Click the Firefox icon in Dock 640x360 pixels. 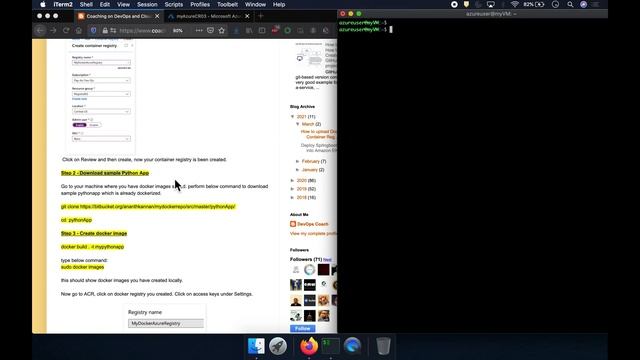[309, 347]
